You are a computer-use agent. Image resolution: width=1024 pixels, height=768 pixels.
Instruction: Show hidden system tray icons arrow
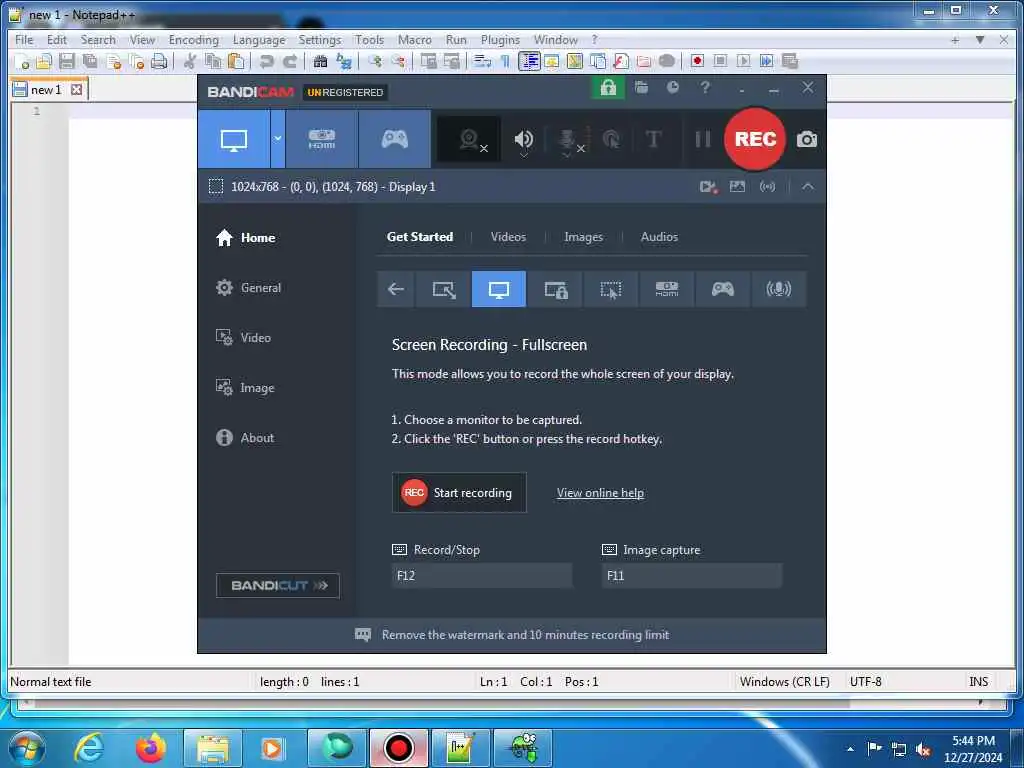click(850, 749)
